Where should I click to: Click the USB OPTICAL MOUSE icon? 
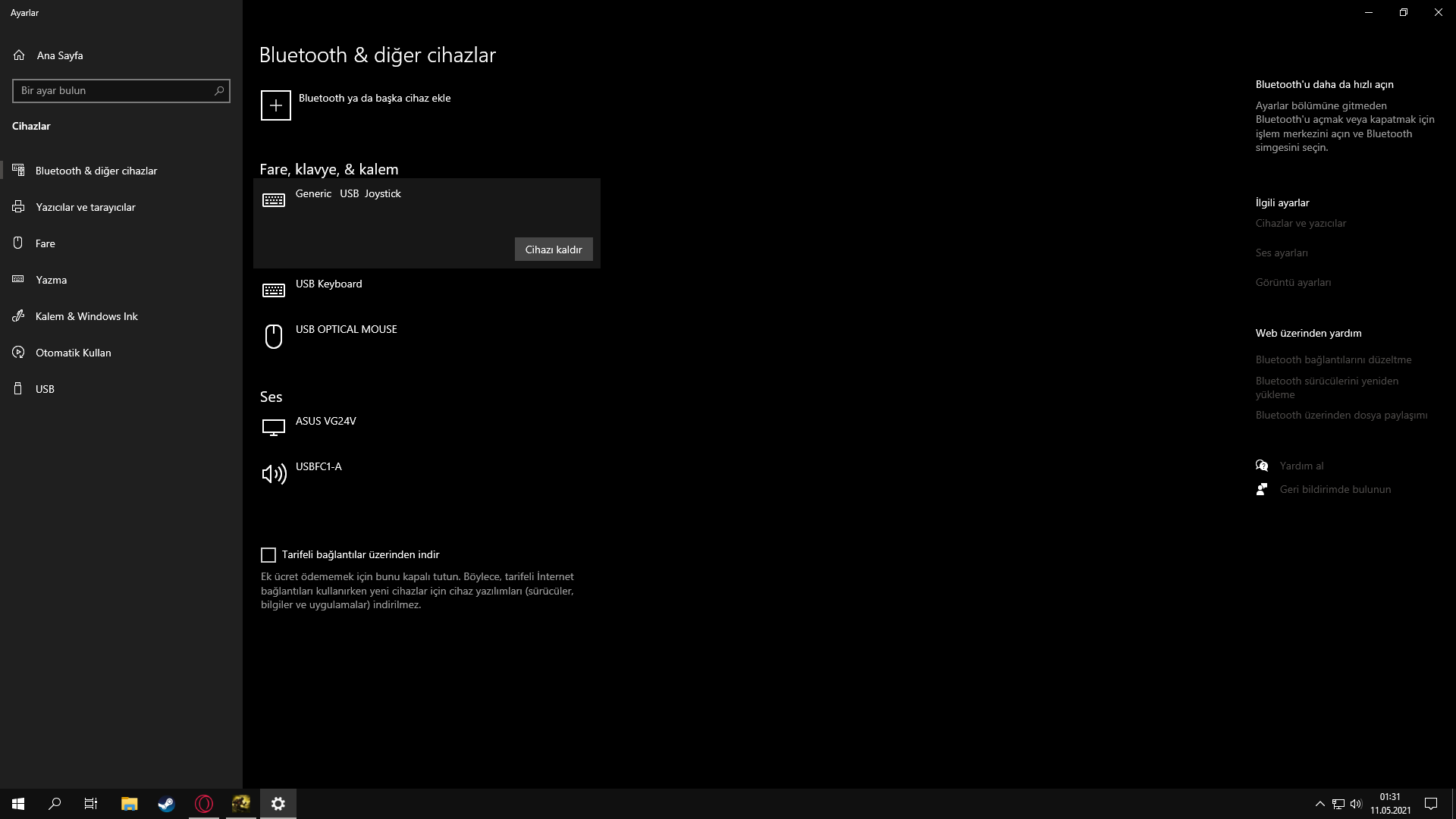pyautogui.click(x=274, y=336)
